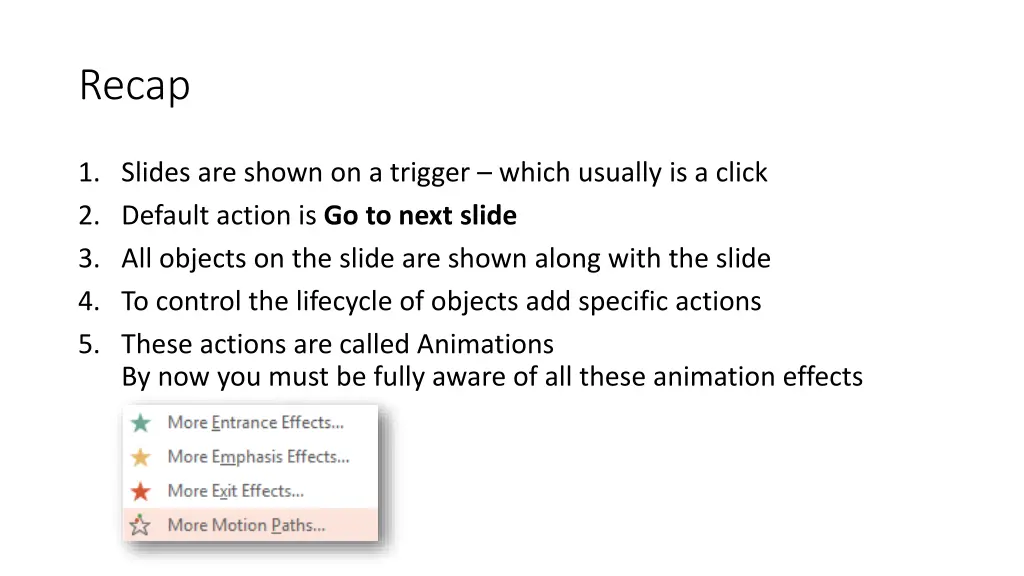Click list number 3.
Viewport: 1024px width, 576px height.
89,259
